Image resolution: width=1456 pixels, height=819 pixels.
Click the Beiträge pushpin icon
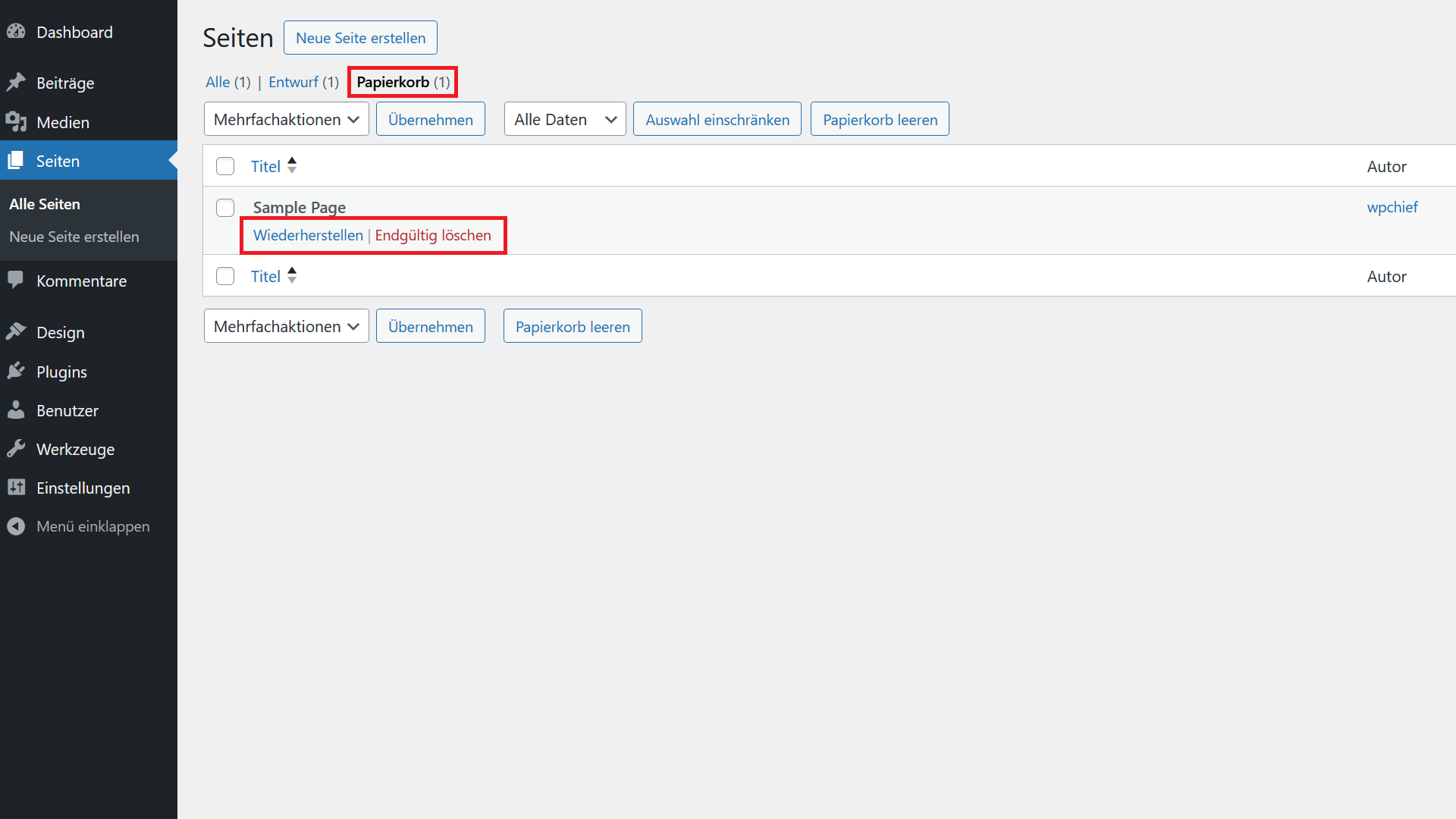coord(16,82)
